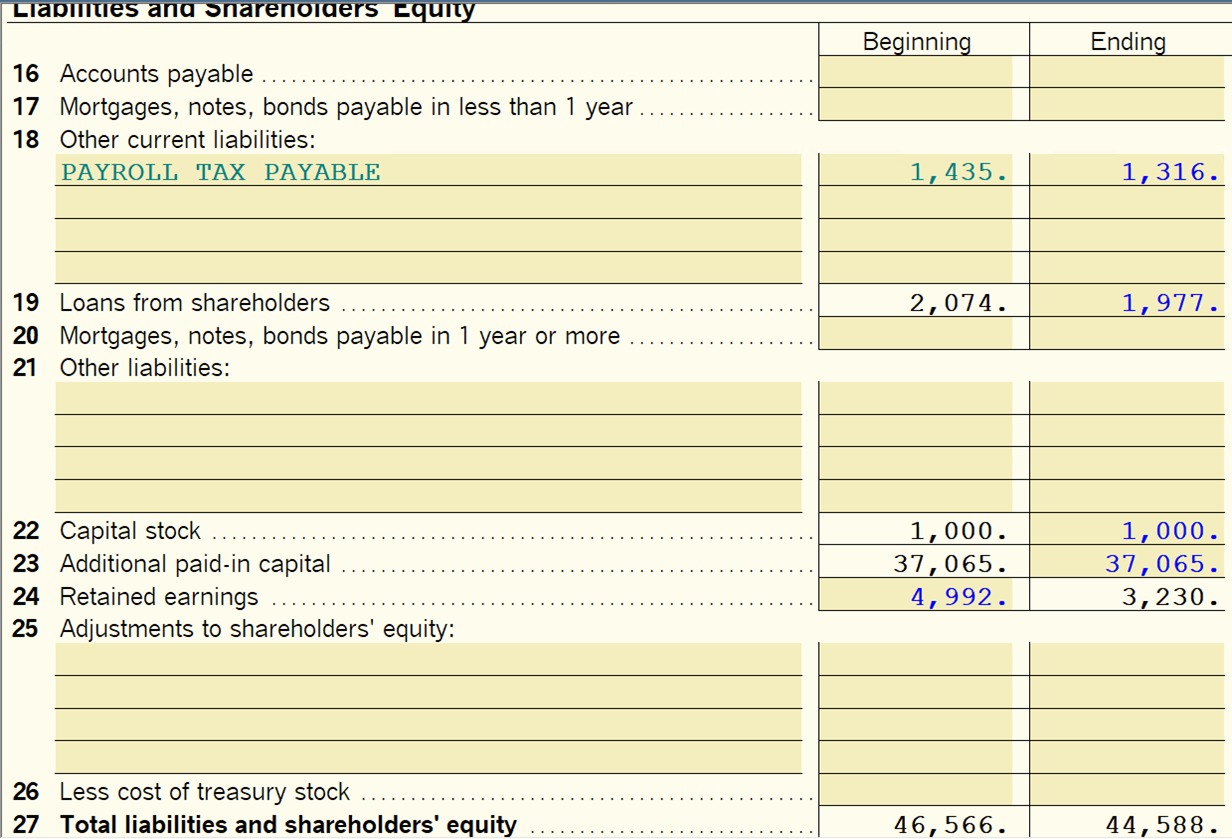Image resolution: width=1232 pixels, height=839 pixels.
Task: Click Less cost of treasury stock Beginning field
Action: pyautogui.click(x=916, y=791)
